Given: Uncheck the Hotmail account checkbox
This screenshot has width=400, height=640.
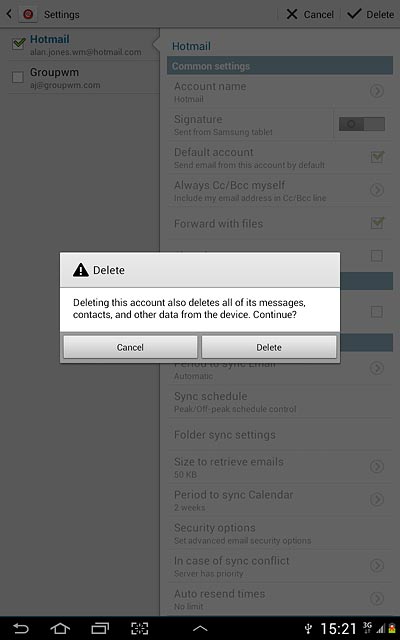Looking at the screenshot, I should coord(18,43).
